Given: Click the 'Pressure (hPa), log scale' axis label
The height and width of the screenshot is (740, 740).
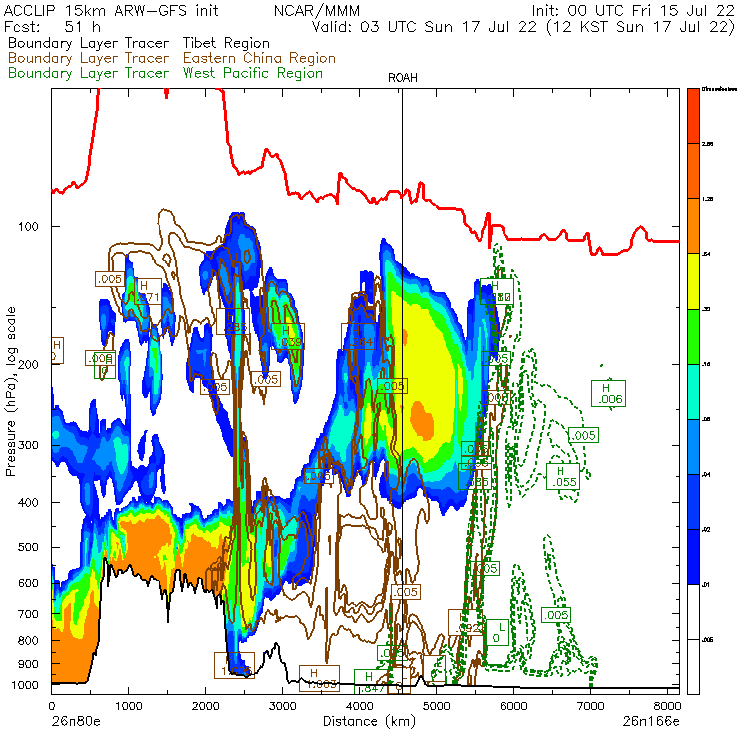Looking at the screenshot, I should click(10, 391).
